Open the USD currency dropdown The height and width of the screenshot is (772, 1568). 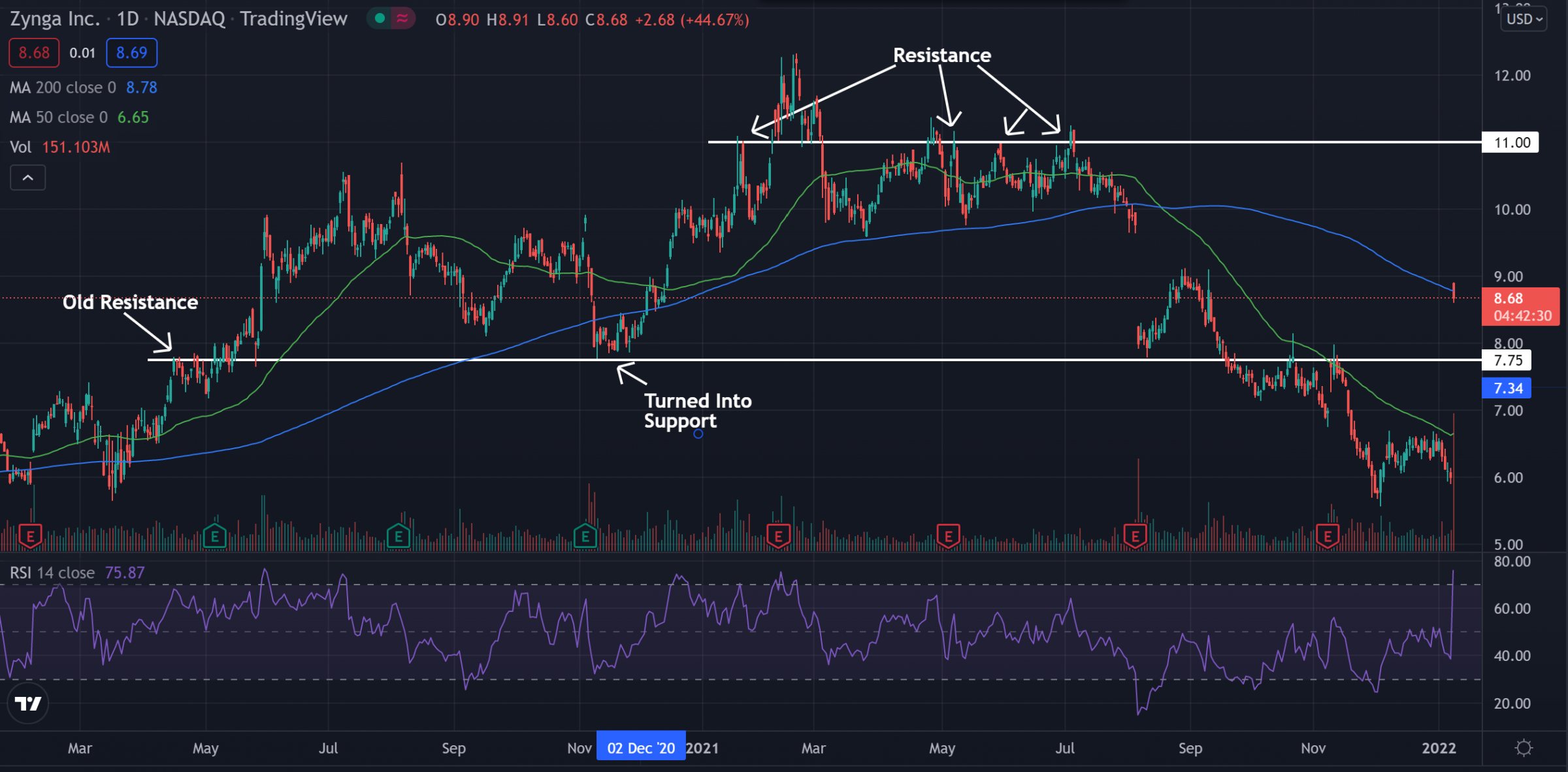(x=1524, y=19)
